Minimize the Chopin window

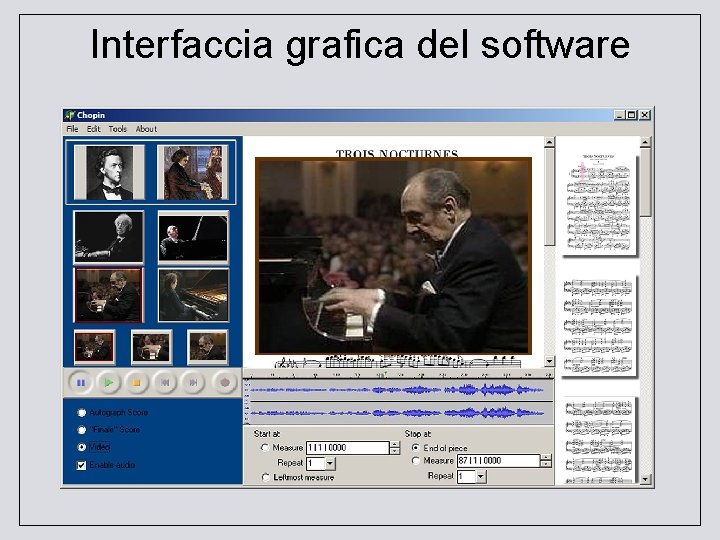[x=619, y=115]
